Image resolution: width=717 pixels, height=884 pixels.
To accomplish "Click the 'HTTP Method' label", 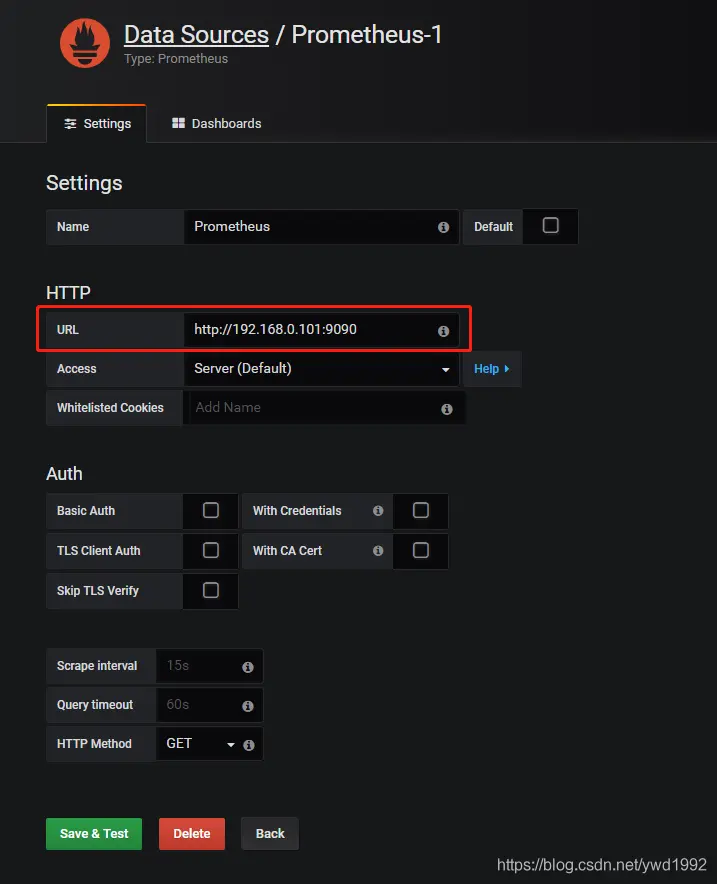I will (94, 744).
